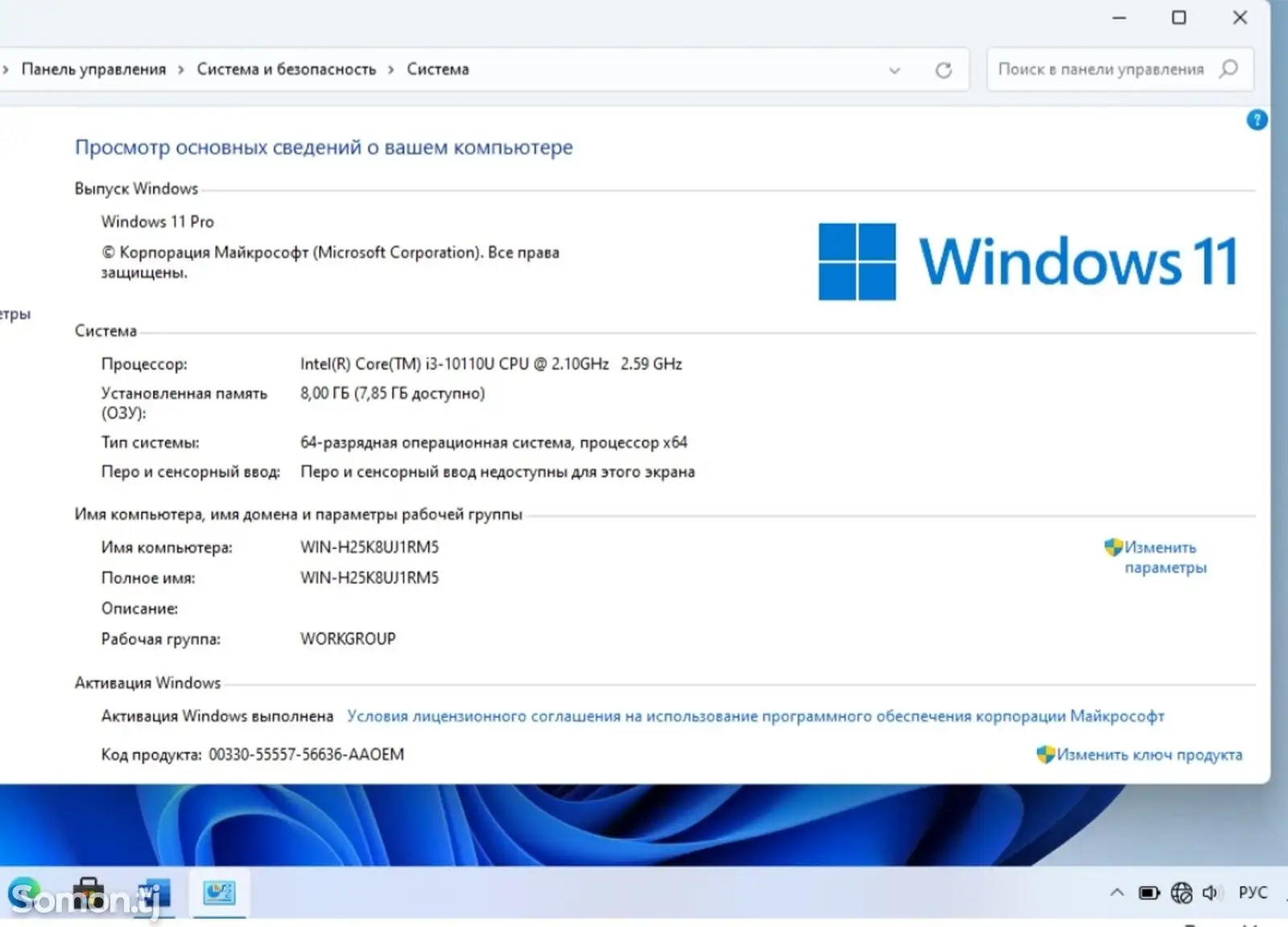Click the Выпуск Windows section header
This screenshot has height=927, width=1288.
136,188
